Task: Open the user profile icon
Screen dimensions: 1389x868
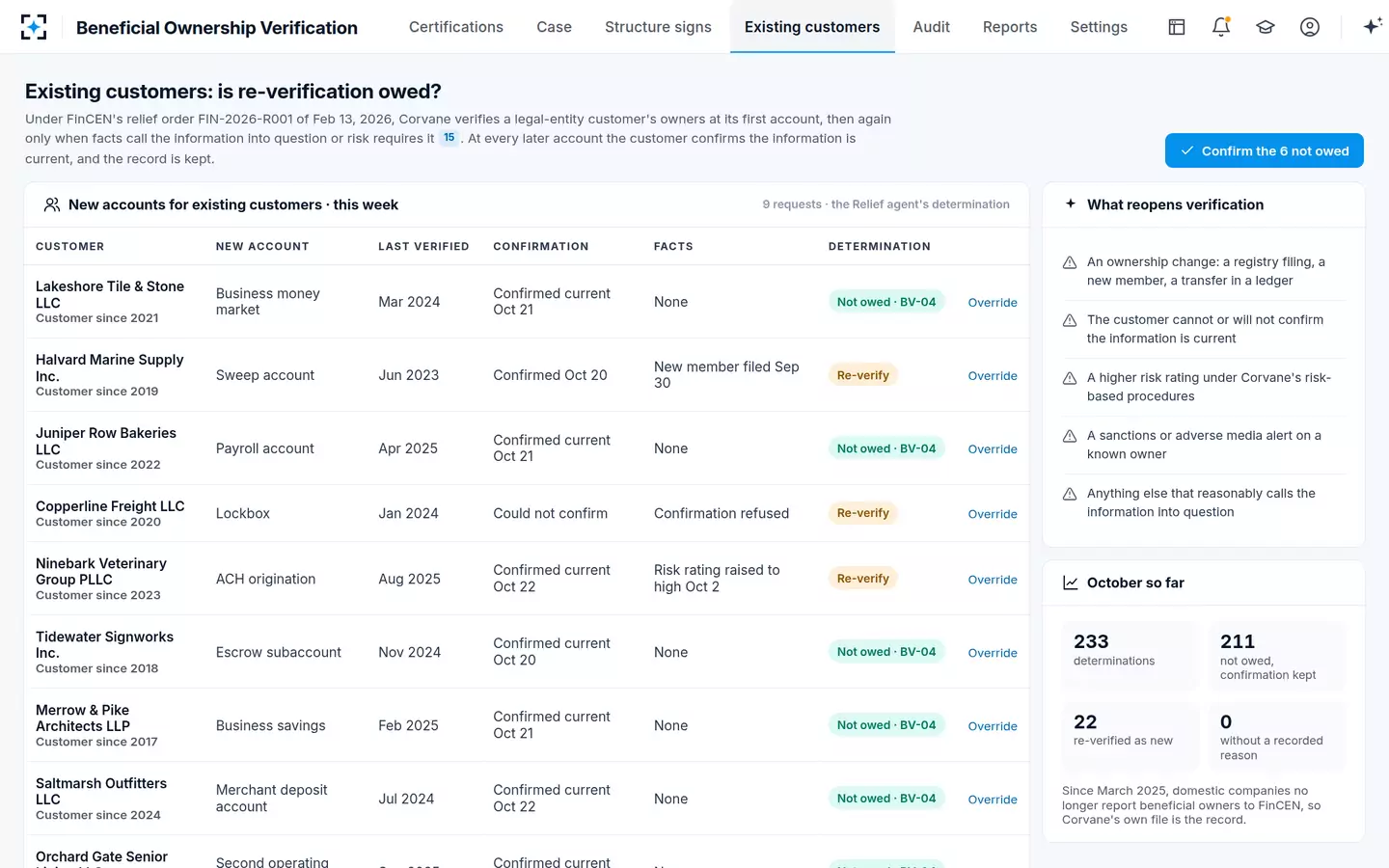Action: [1310, 27]
